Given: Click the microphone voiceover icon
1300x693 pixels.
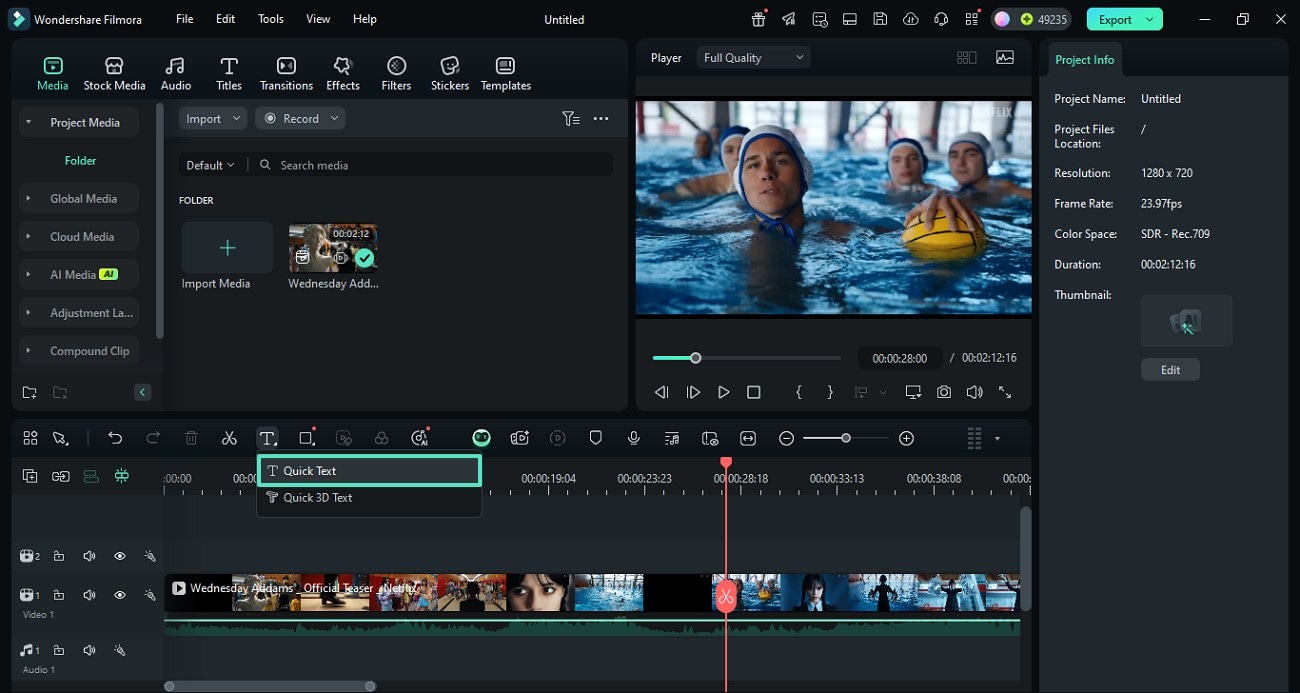Looking at the screenshot, I should pos(634,438).
